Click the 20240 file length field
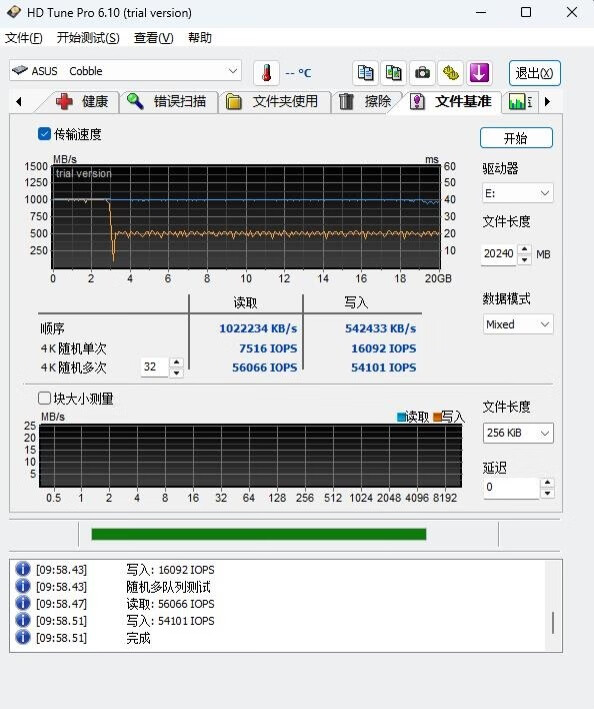Image resolution: width=594 pixels, height=709 pixels. coord(499,254)
